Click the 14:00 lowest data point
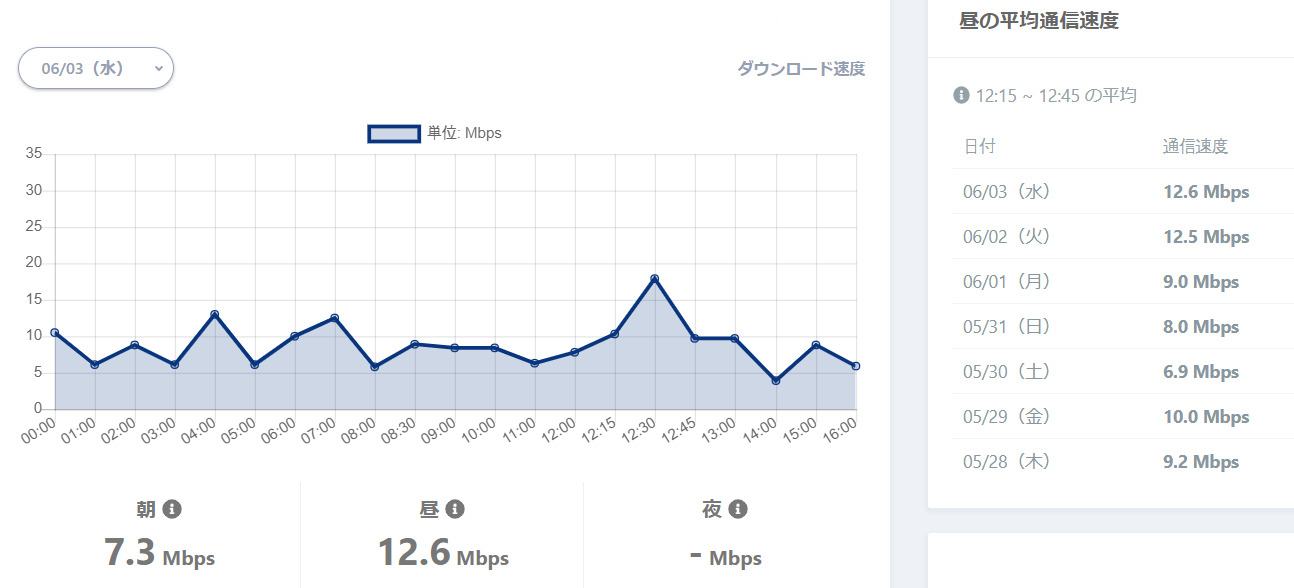Viewport: 1294px width, 588px height. 775,381
